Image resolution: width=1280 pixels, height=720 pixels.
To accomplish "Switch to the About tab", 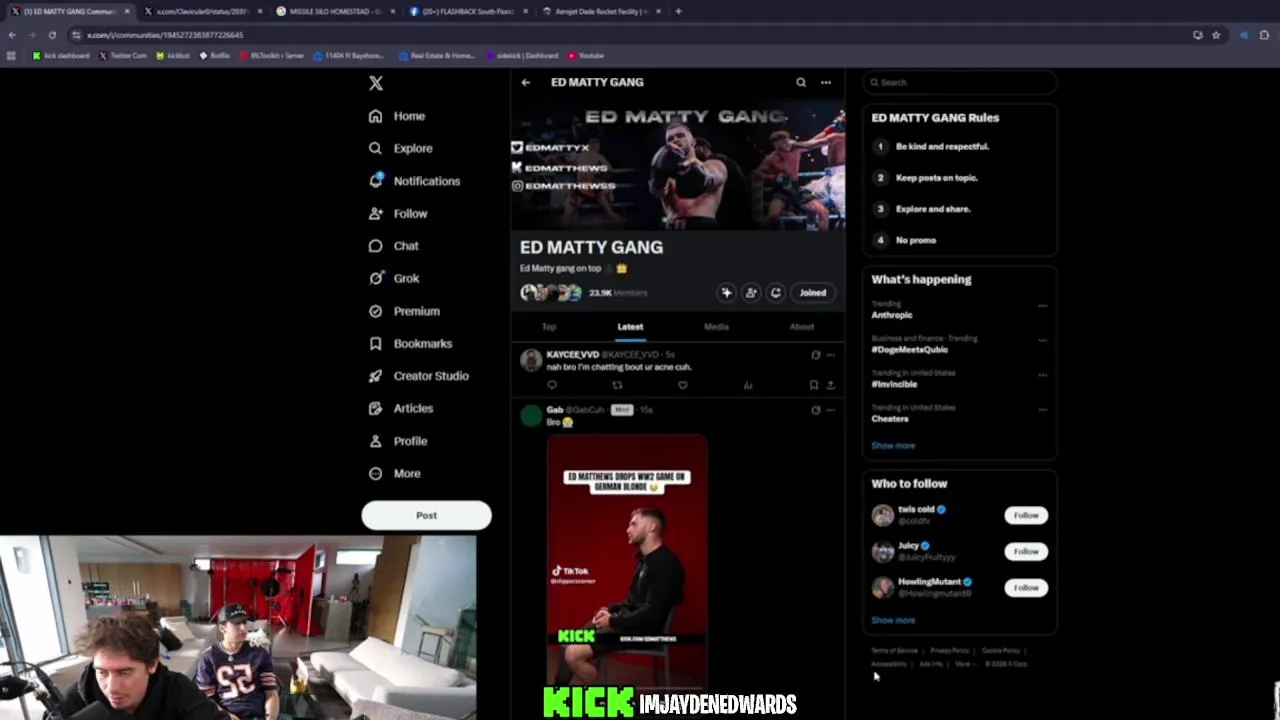I will [x=802, y=327].
